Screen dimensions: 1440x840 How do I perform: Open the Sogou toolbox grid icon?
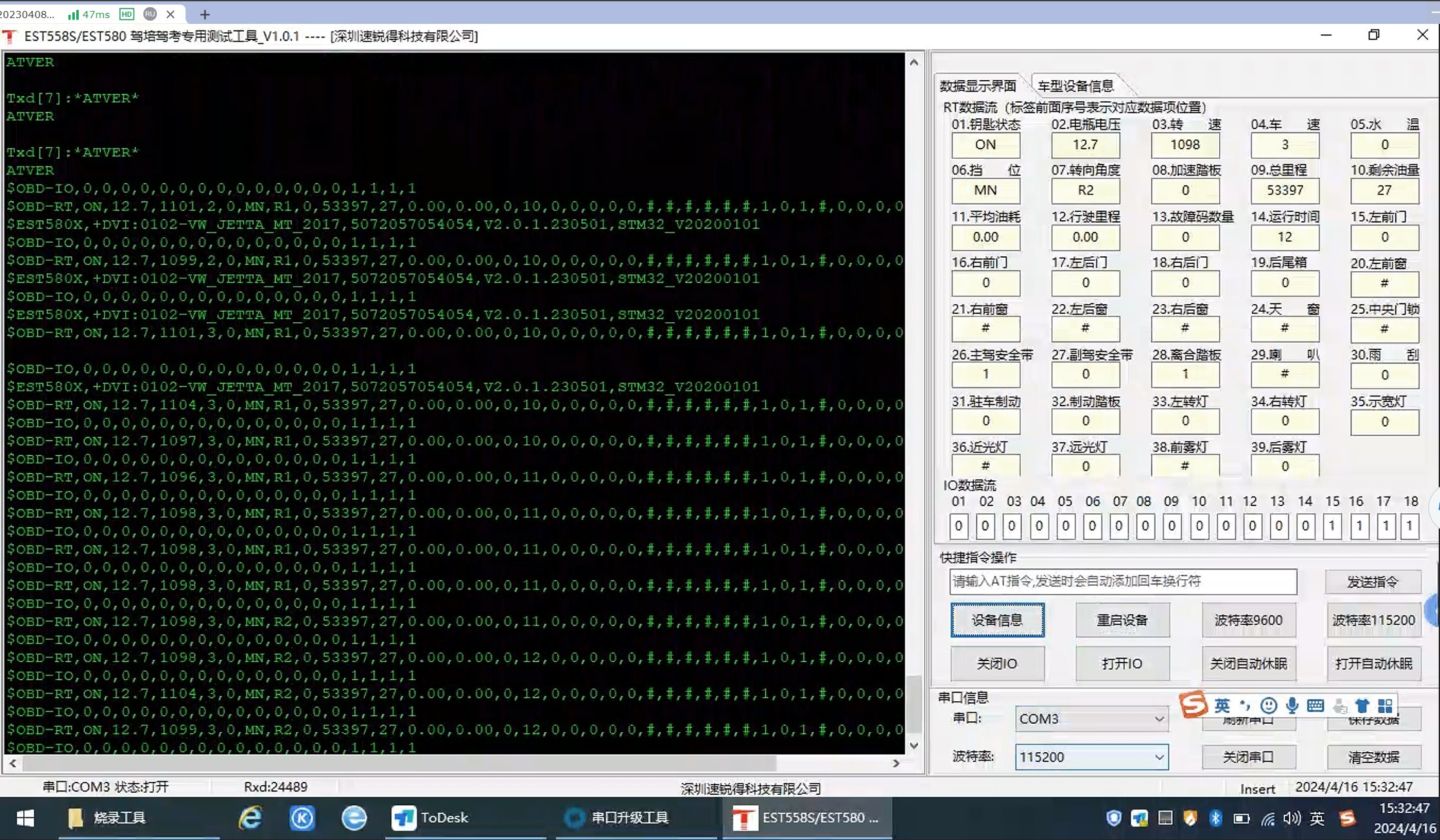click(x=1385, y=705)
